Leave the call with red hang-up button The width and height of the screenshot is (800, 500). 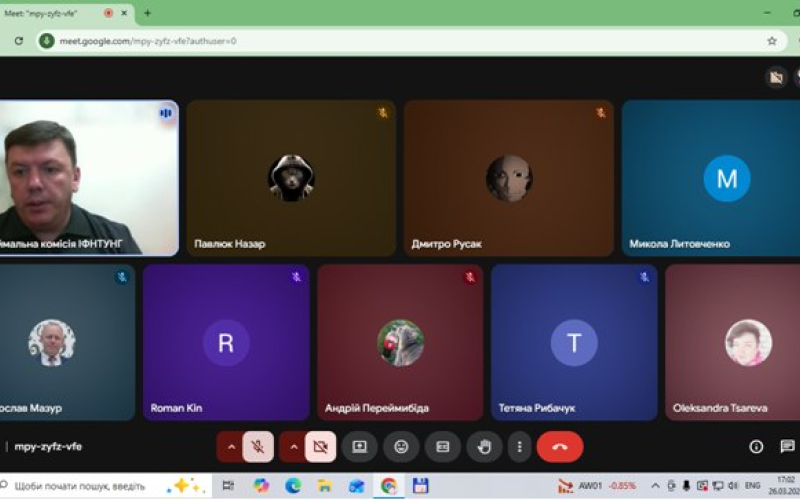(x=560, y=447)
